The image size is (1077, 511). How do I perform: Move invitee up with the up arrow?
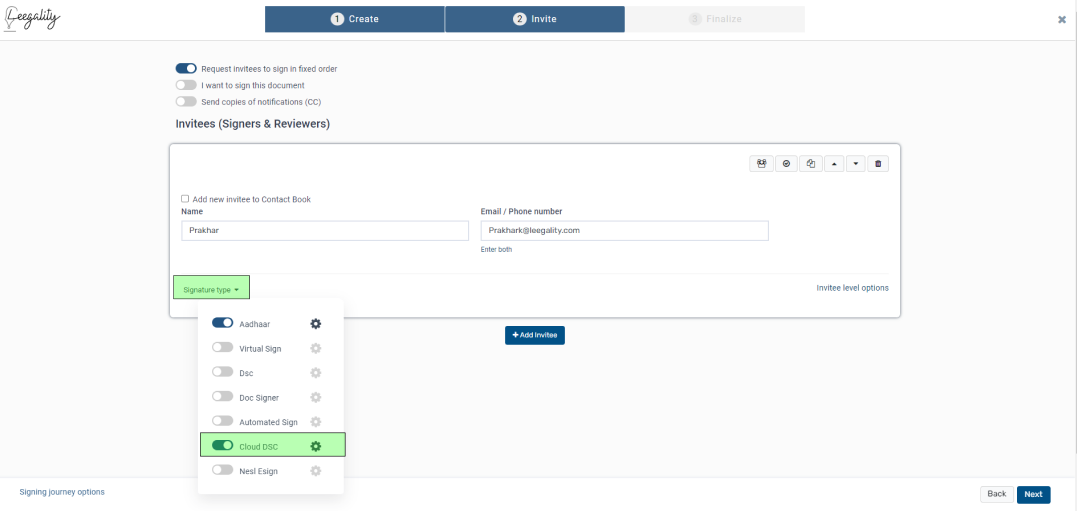(834, 163)
